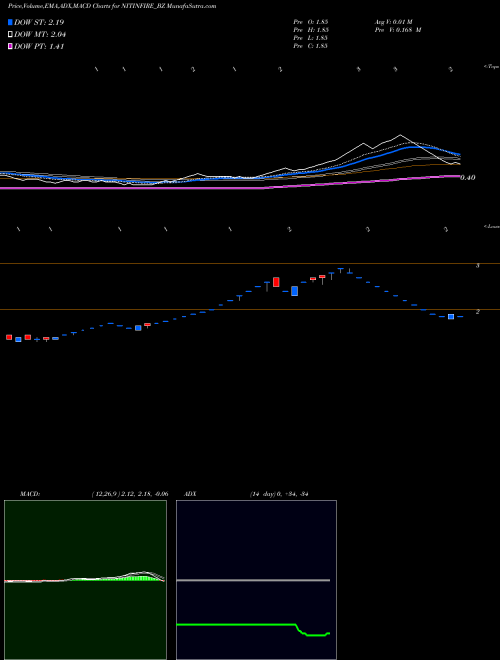Select the 'DOW MT: 2.04' legend text
The image size is (500, 660).
(x=40, y=35)
